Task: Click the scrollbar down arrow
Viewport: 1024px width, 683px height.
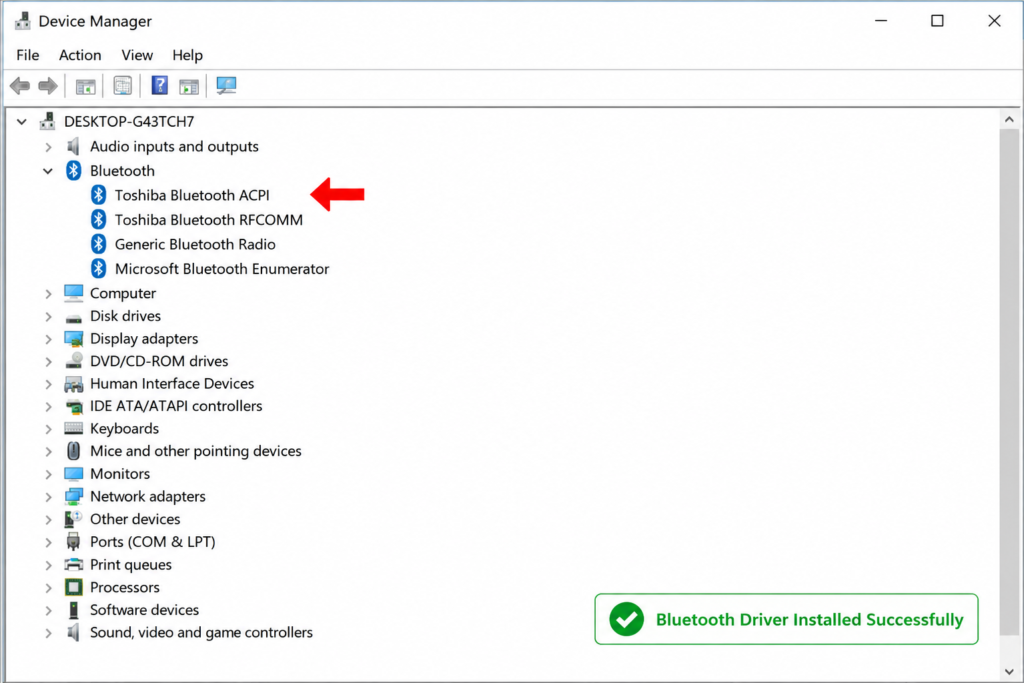Action: click(1009, 671)
